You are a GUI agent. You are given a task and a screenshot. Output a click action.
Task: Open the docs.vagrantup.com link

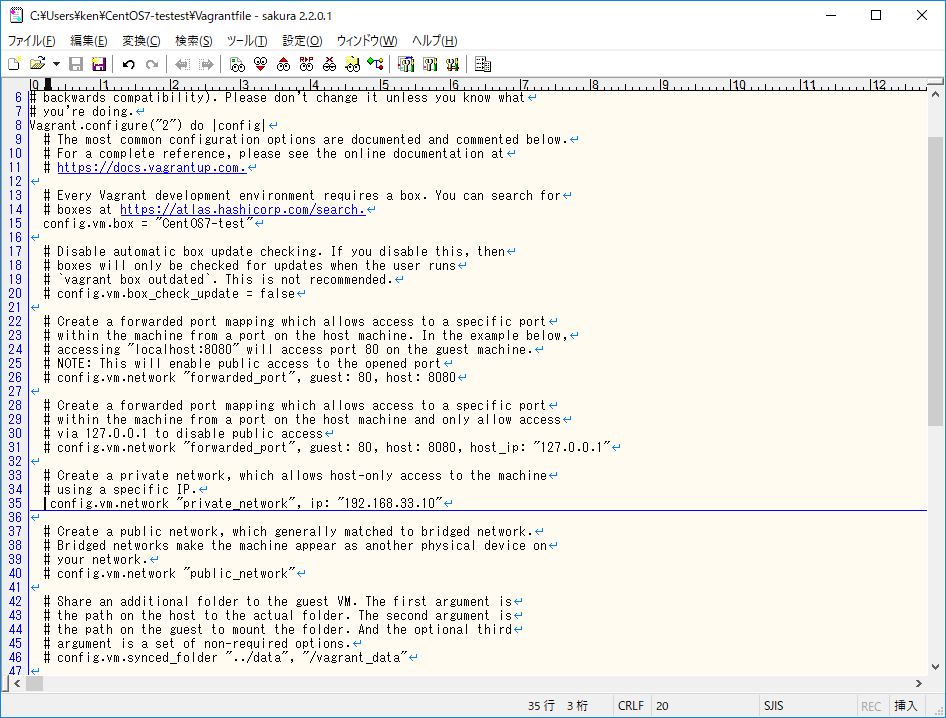(151, 168)
